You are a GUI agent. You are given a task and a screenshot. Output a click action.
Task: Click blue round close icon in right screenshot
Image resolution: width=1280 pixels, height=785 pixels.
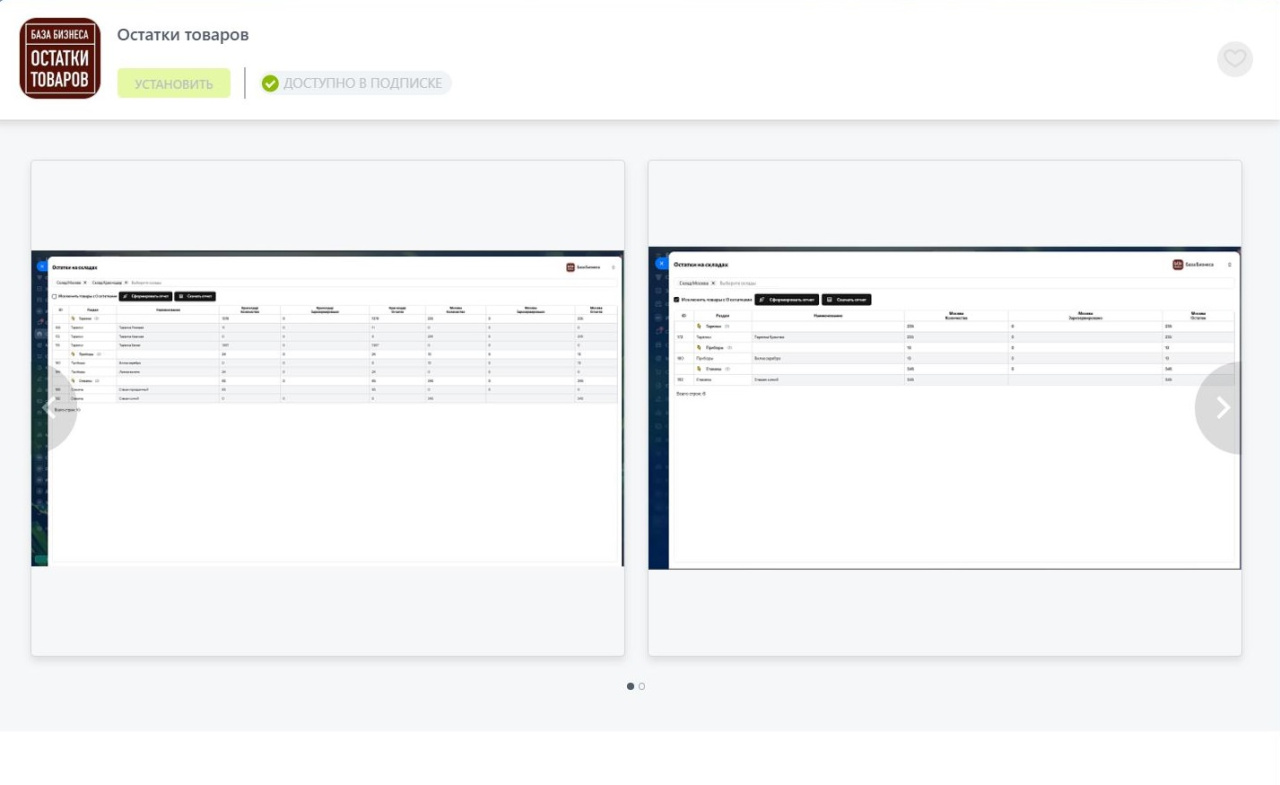coord(661,263)
